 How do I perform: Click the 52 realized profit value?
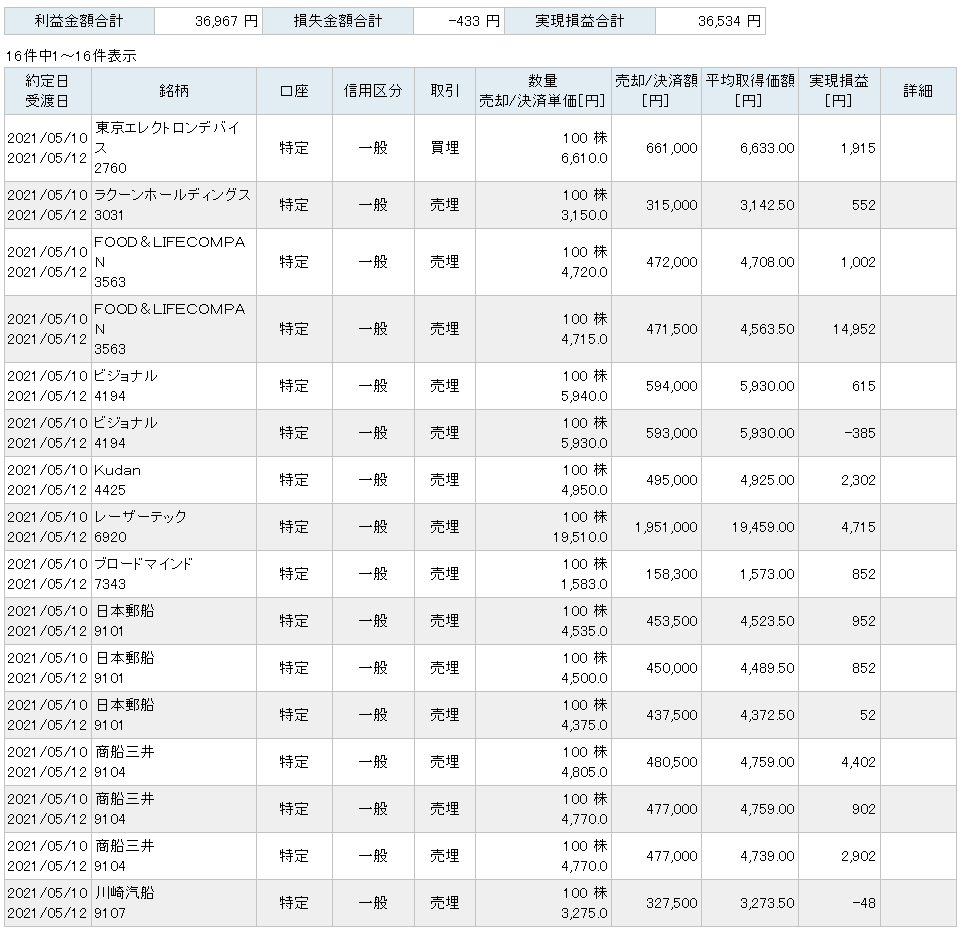tap(867, 715)
